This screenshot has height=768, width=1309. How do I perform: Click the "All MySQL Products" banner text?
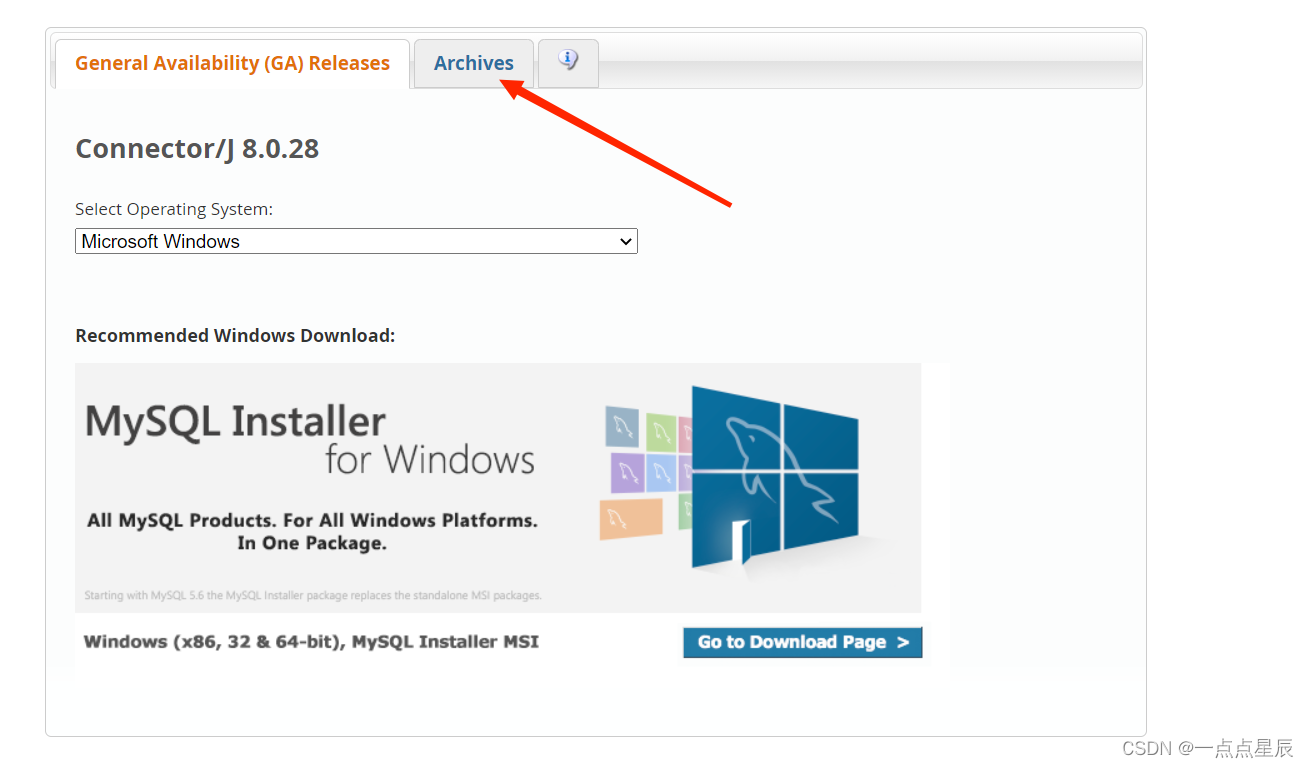312,532
